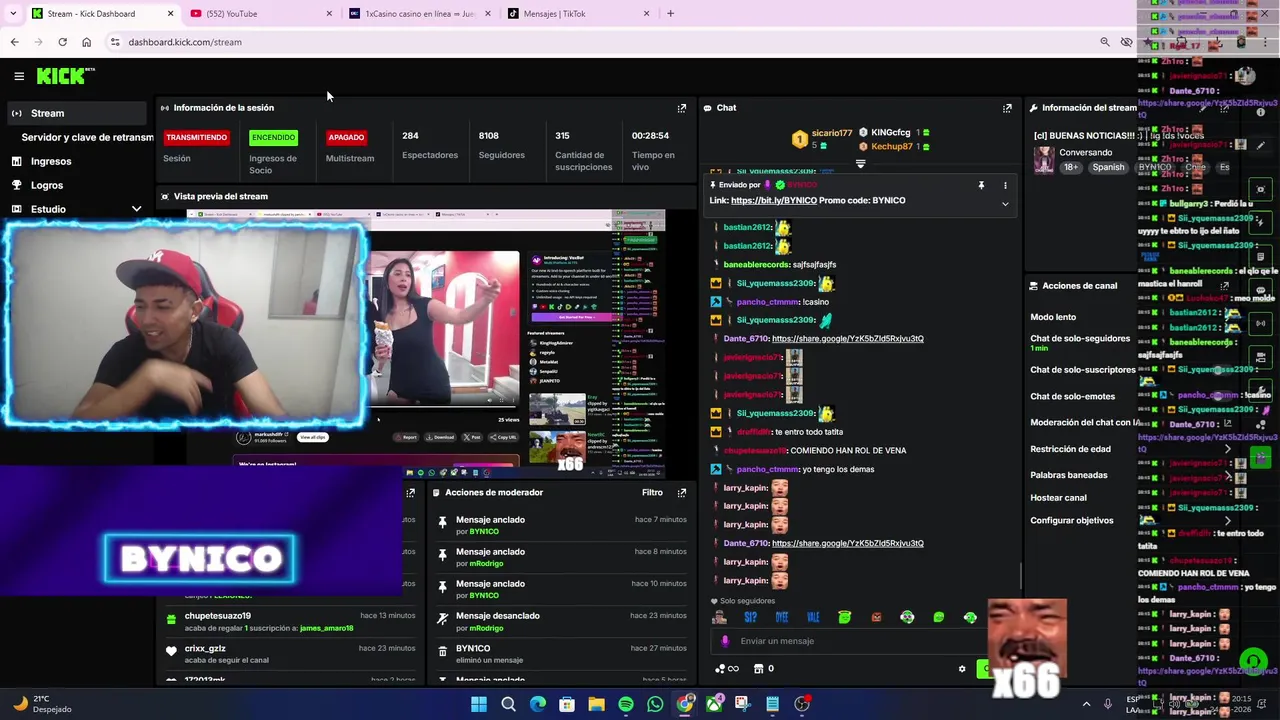Click the Zoom magnifier in address bar
This screenshot has height=720, width=1280.
coord(1104,42)
